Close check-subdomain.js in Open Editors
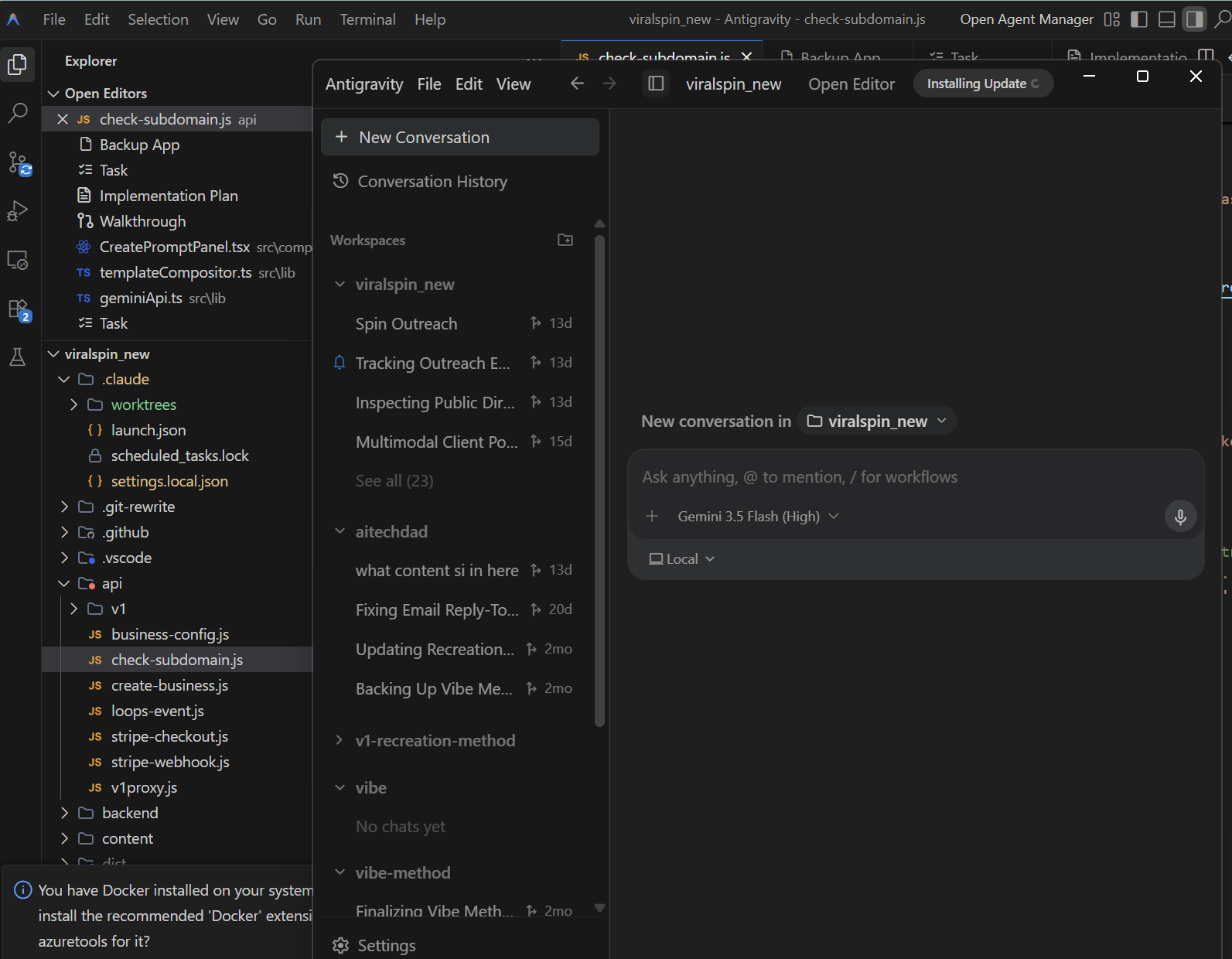The height and width of the screenshot is (959, 1232). (63, 119)
